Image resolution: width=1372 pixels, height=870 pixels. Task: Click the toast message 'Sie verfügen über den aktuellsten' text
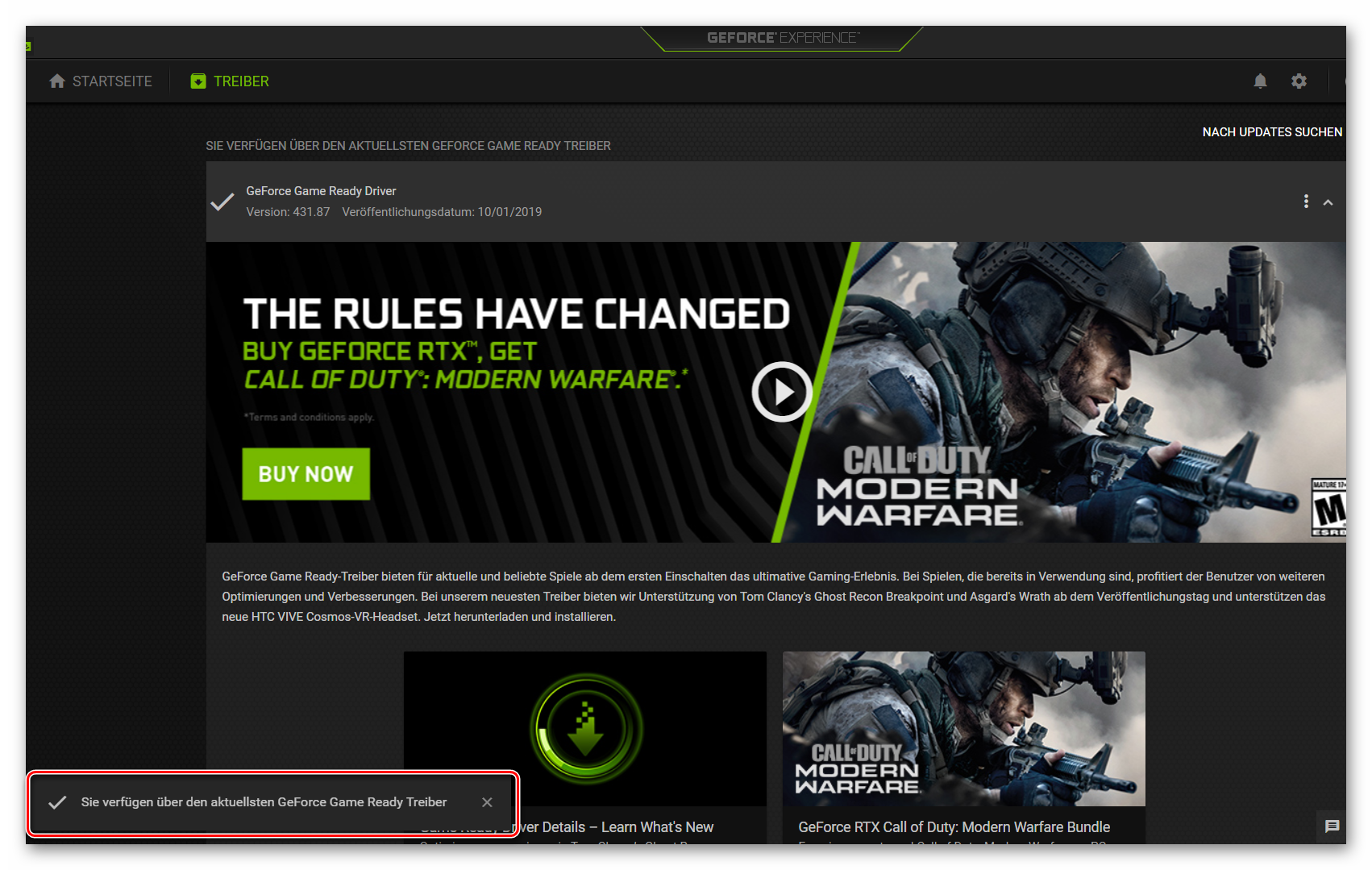click(x=264, y=802)
